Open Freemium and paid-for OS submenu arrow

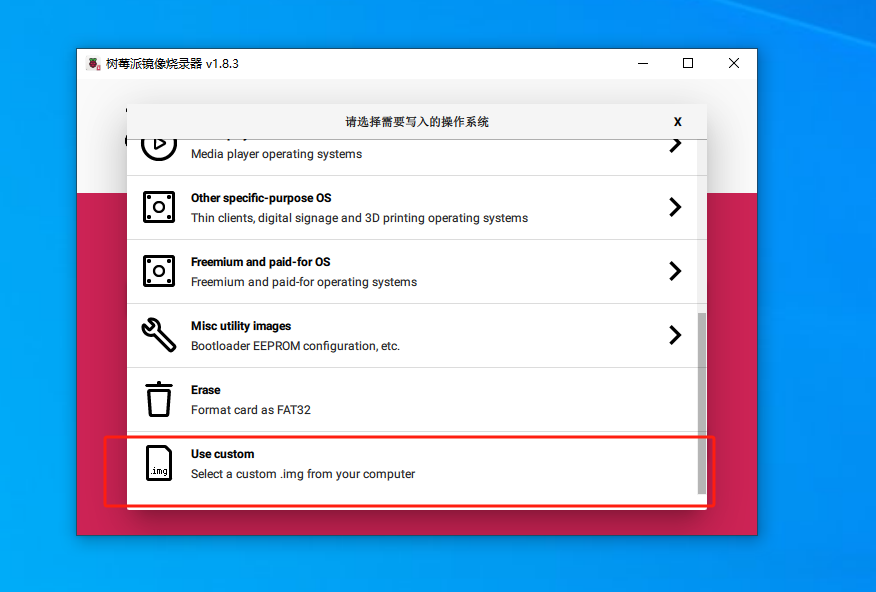(x=675, y=271)
